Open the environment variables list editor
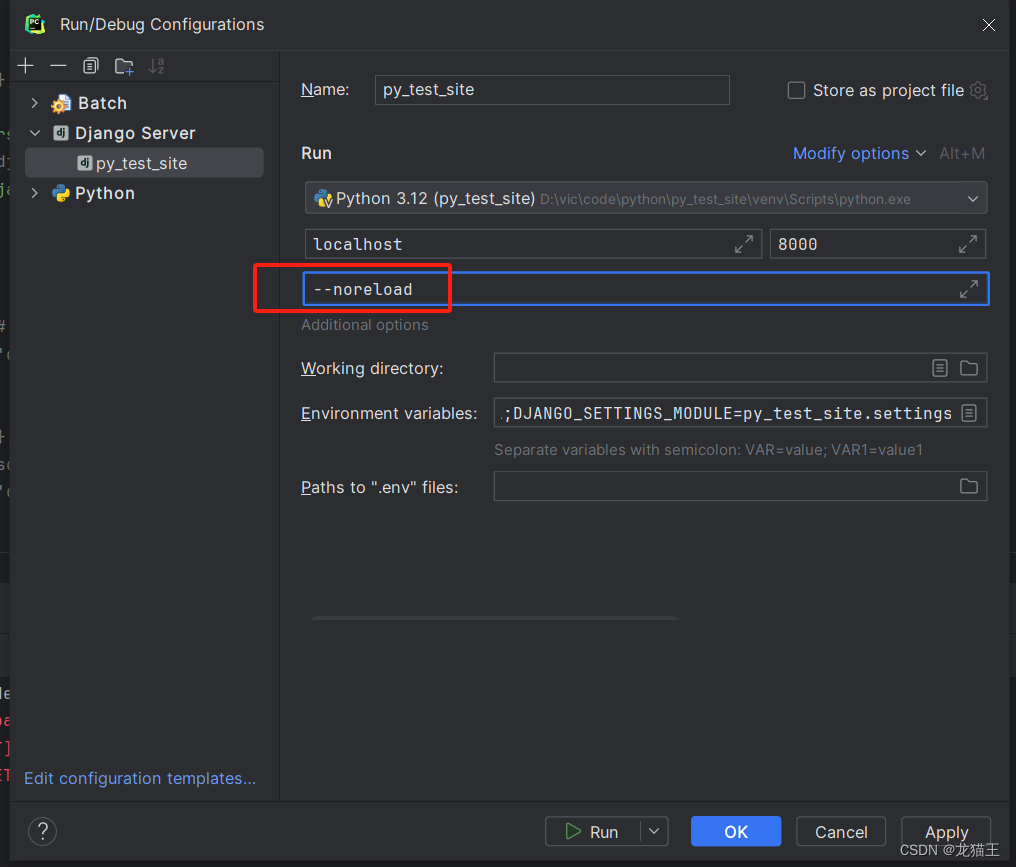The image size is (1016, 867). click(x=968, y=412)
